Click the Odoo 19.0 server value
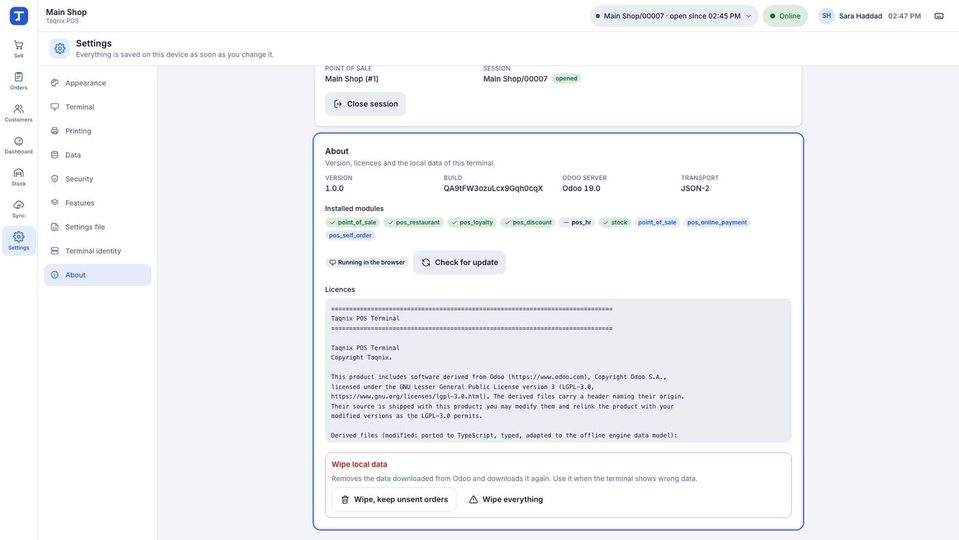 coord(581,188)
